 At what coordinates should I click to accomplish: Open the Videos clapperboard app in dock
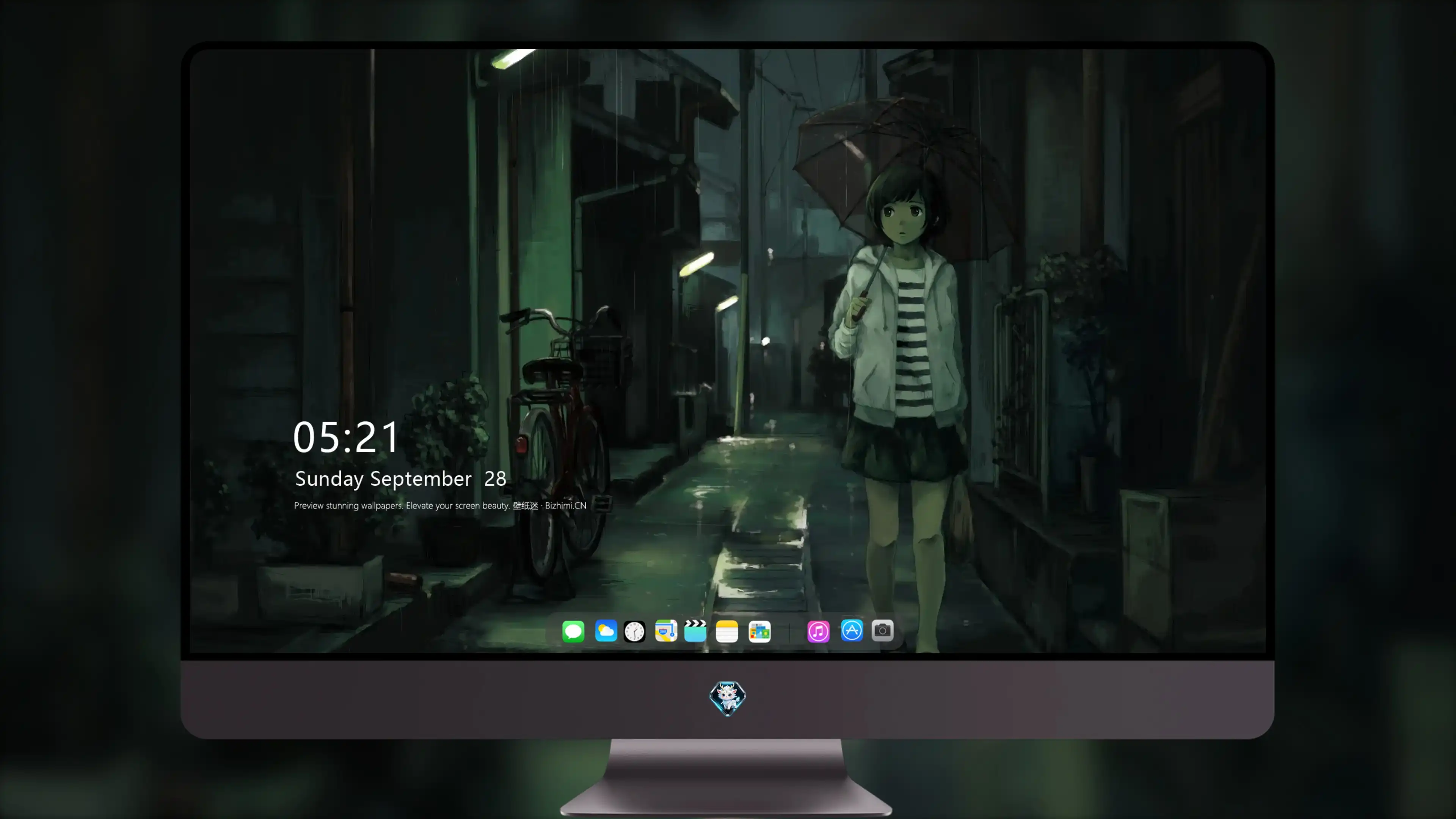pos(695,631)
